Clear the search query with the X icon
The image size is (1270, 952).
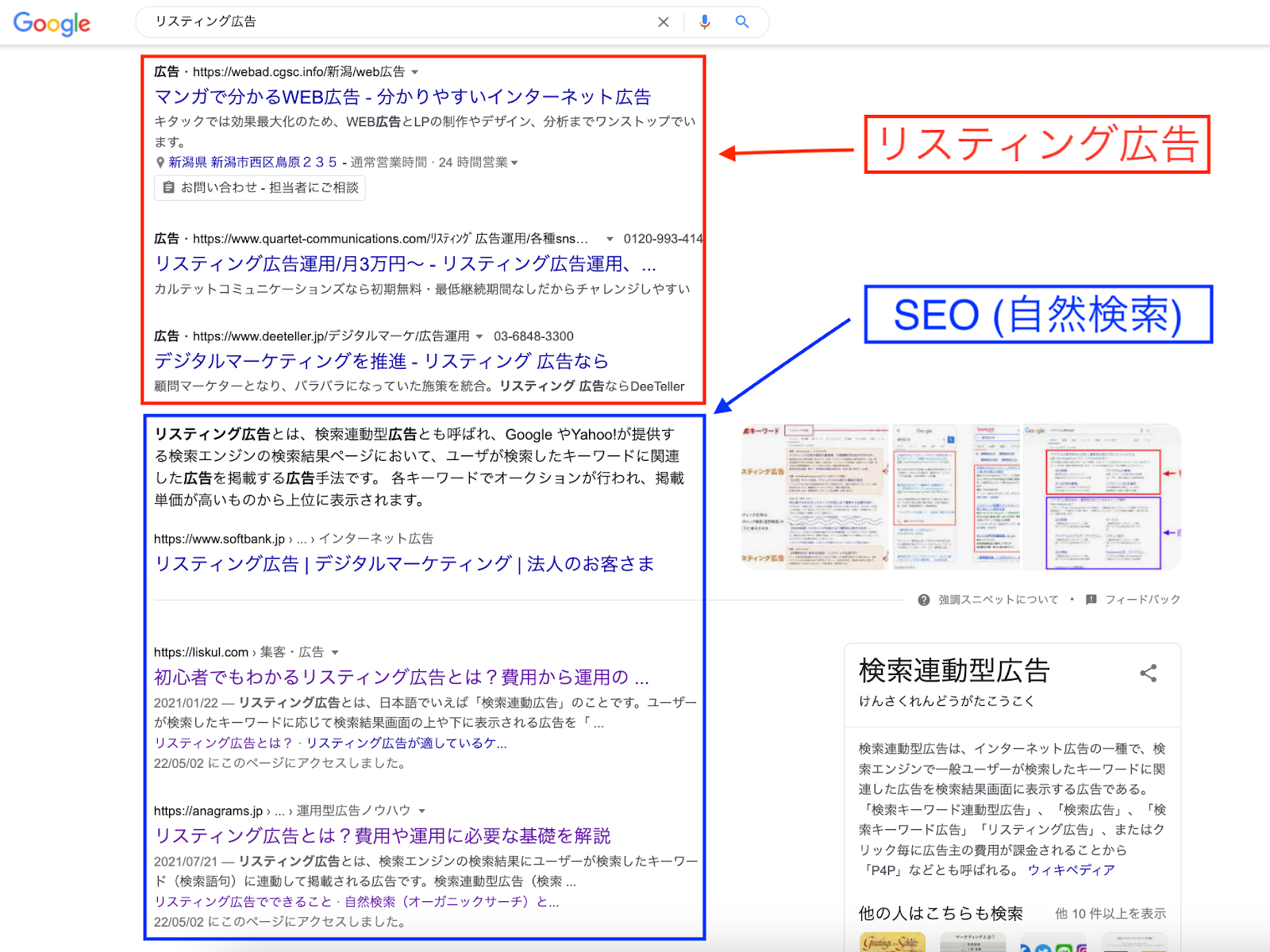pos(664,22)
